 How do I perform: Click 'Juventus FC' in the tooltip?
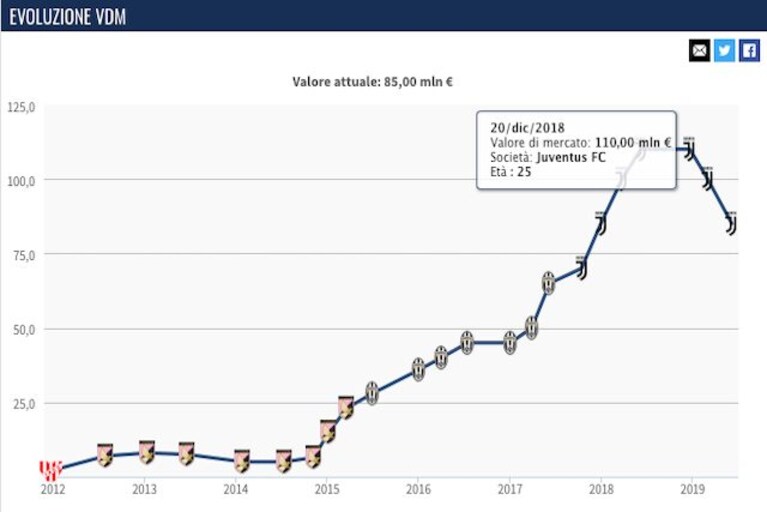[x=571, y=157]
